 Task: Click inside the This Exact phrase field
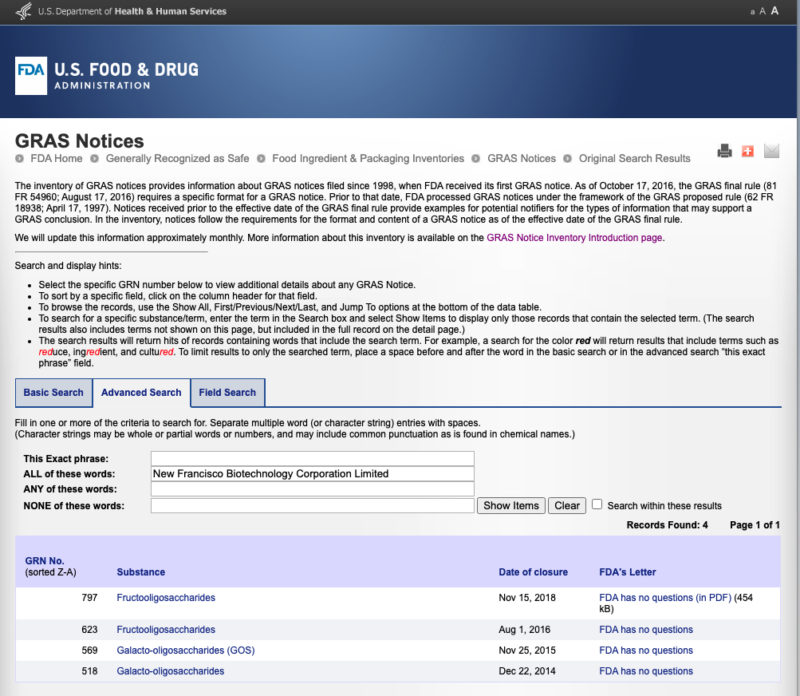click(x=311, y=457)
